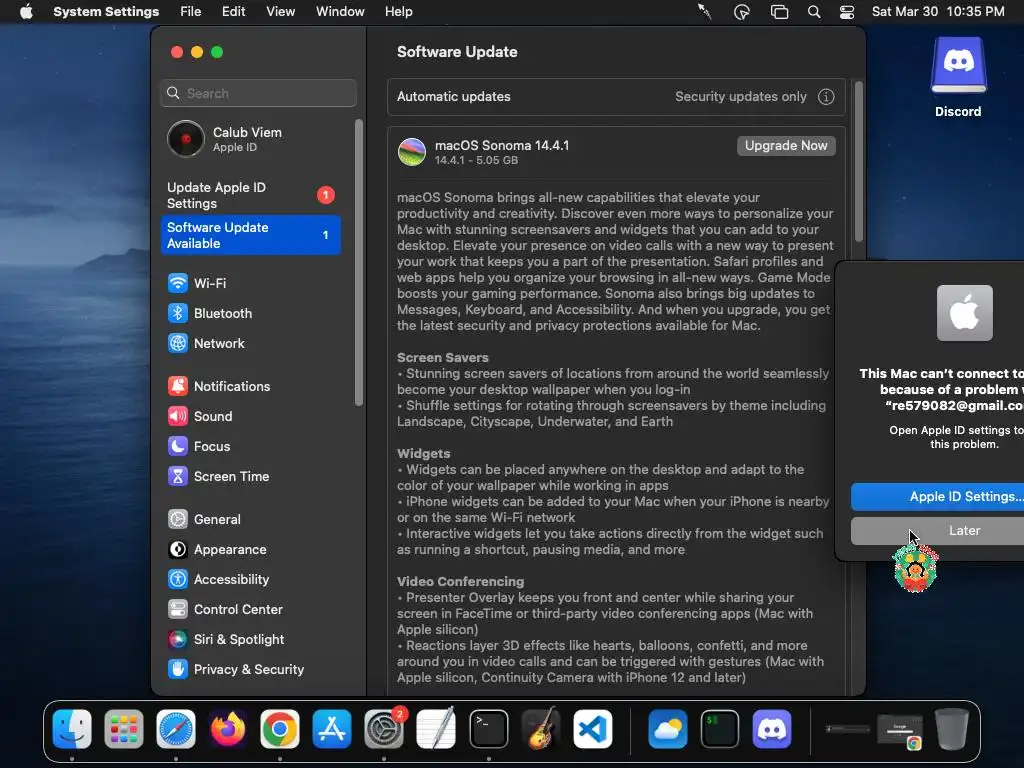Screen dimensions: 1024x768
Task: Launch Visual Studio Code from the Dock
Action: pos(593,729)
